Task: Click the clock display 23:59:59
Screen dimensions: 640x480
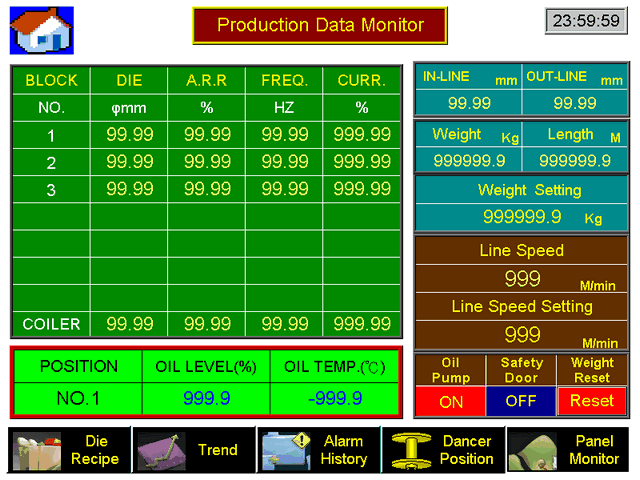Action: point(586,20)
